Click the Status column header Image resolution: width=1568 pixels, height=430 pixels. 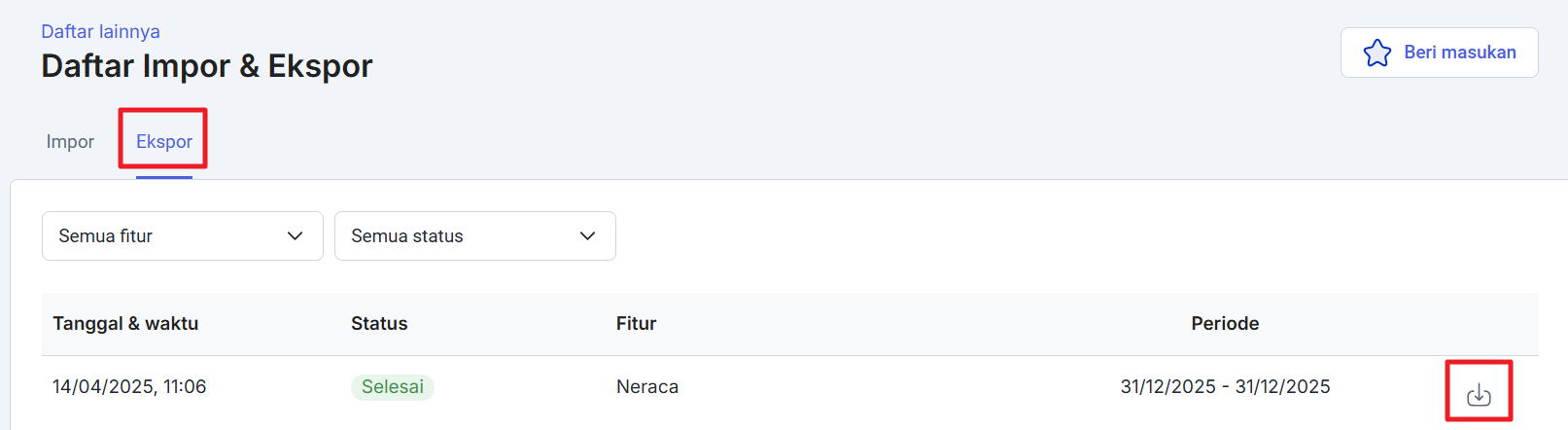coord(379,323)
